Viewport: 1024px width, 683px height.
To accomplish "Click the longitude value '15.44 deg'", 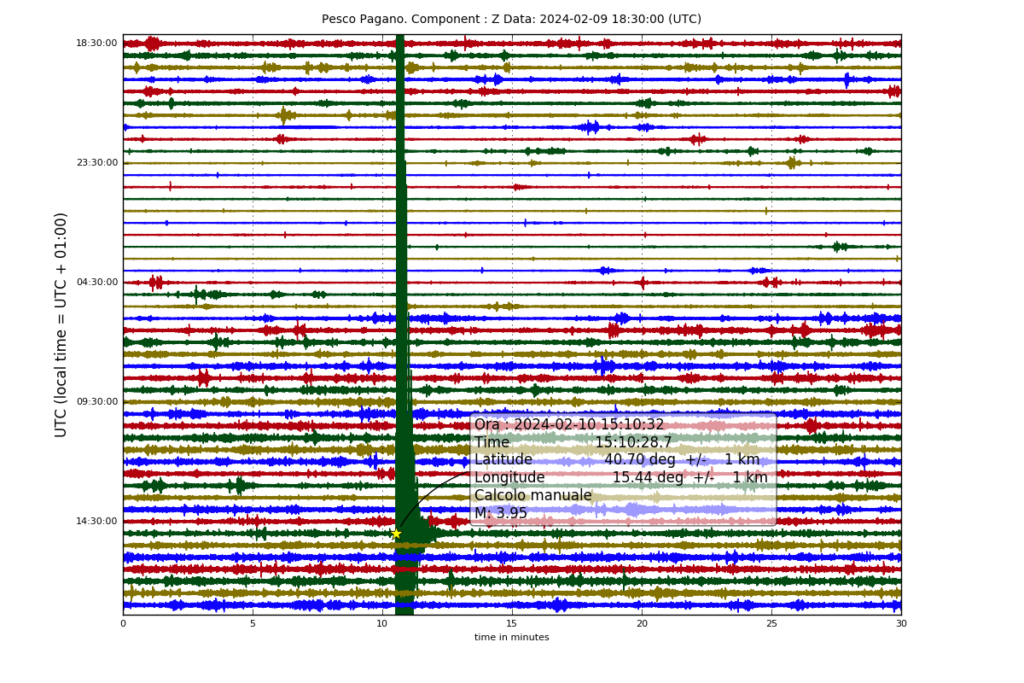I will click(648, 477).
